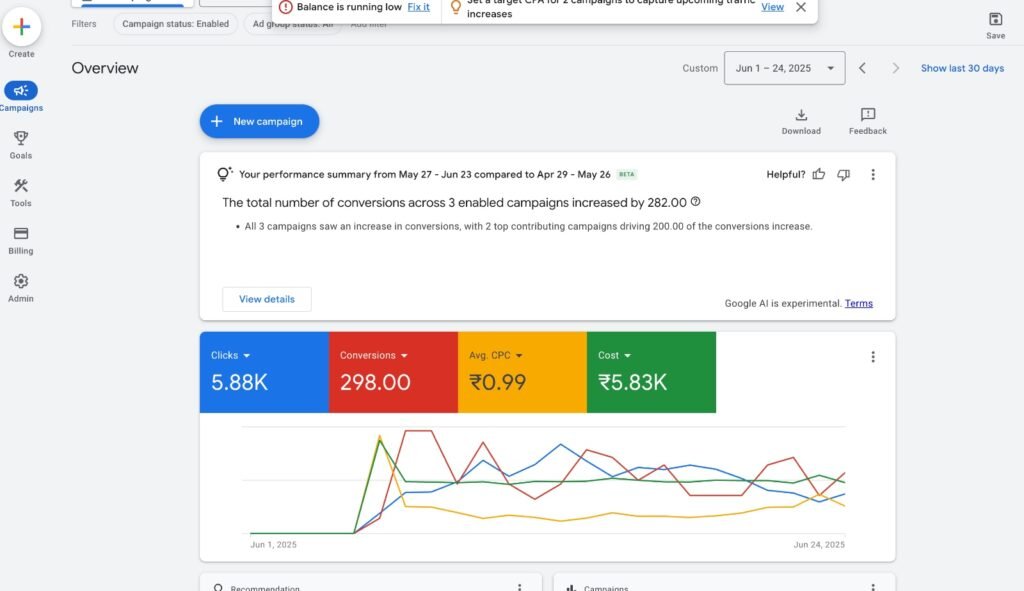Change the Clicks metric dropdown
Viewport: 1024px width, 591px height.
[231, 355]
